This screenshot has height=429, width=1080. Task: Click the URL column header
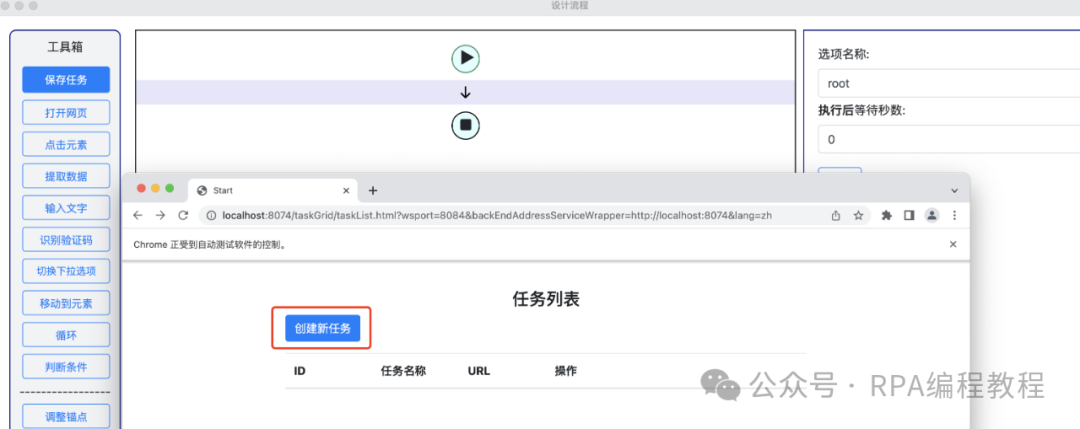click(479, 371)
